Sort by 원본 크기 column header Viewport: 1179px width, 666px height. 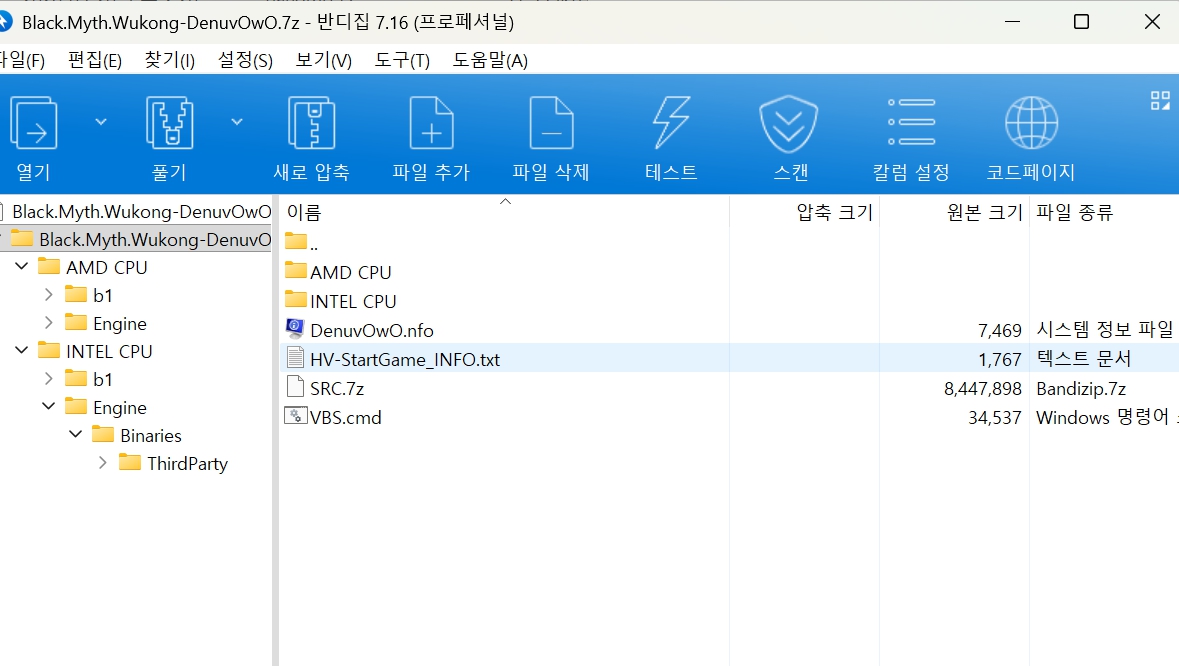(x=984, y=212)
